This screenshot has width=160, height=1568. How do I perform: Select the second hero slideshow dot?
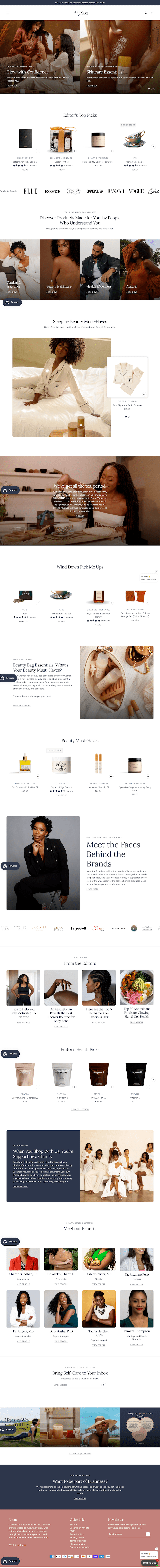click(x=151, y=89)
